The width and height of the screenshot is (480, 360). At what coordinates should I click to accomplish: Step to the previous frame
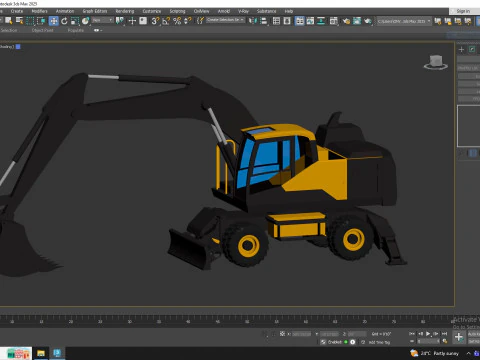tap(420, 334)
